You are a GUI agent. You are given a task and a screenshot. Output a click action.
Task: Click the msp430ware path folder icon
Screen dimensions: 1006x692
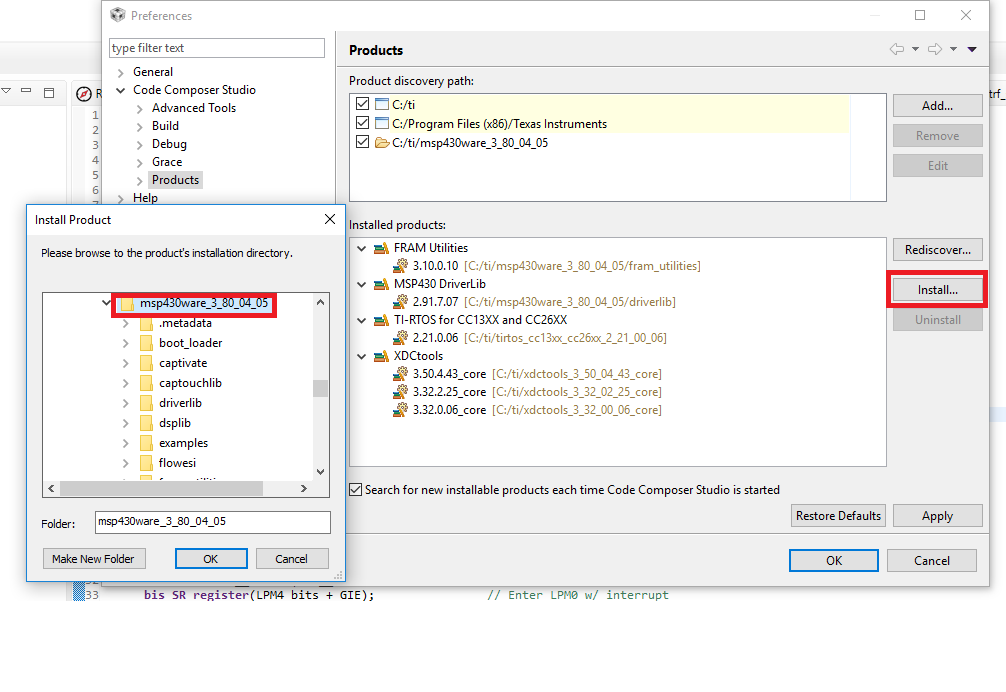(382, 142)
